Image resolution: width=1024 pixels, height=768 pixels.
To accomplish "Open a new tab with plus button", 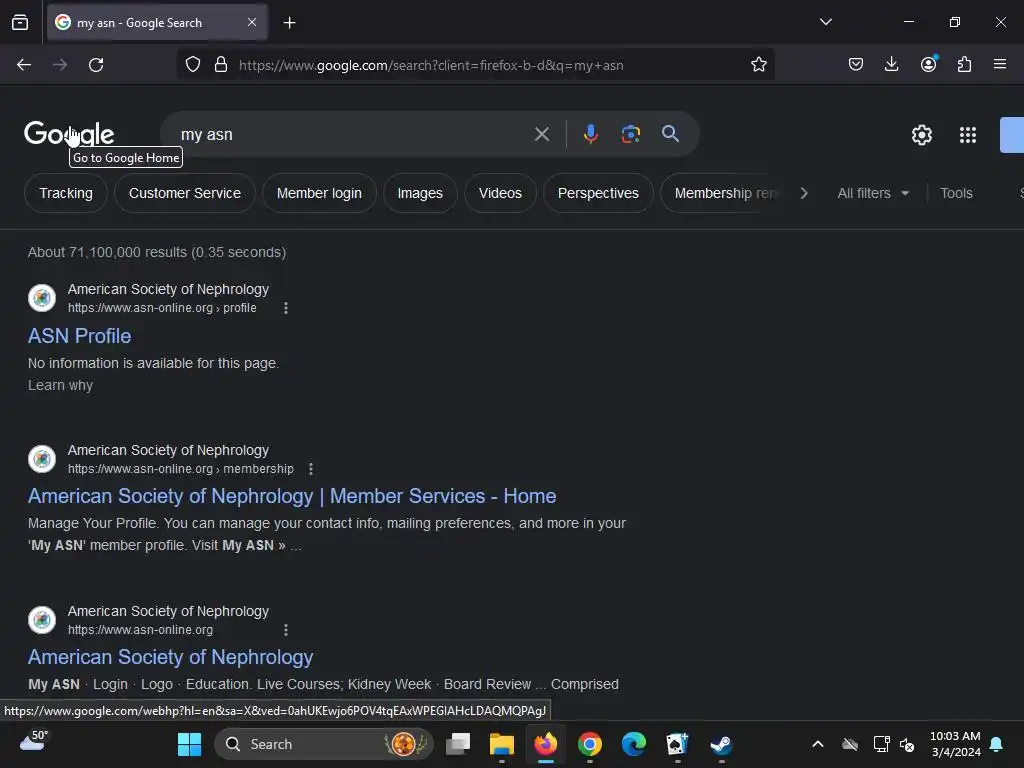I will click(289, 23).
